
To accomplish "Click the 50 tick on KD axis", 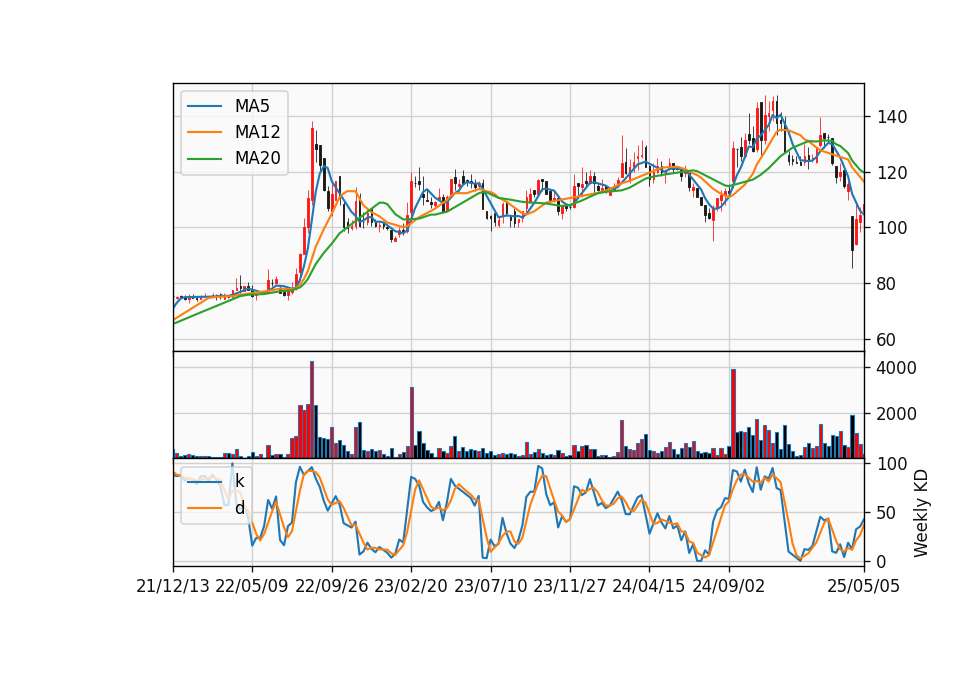I will [887, 513].
